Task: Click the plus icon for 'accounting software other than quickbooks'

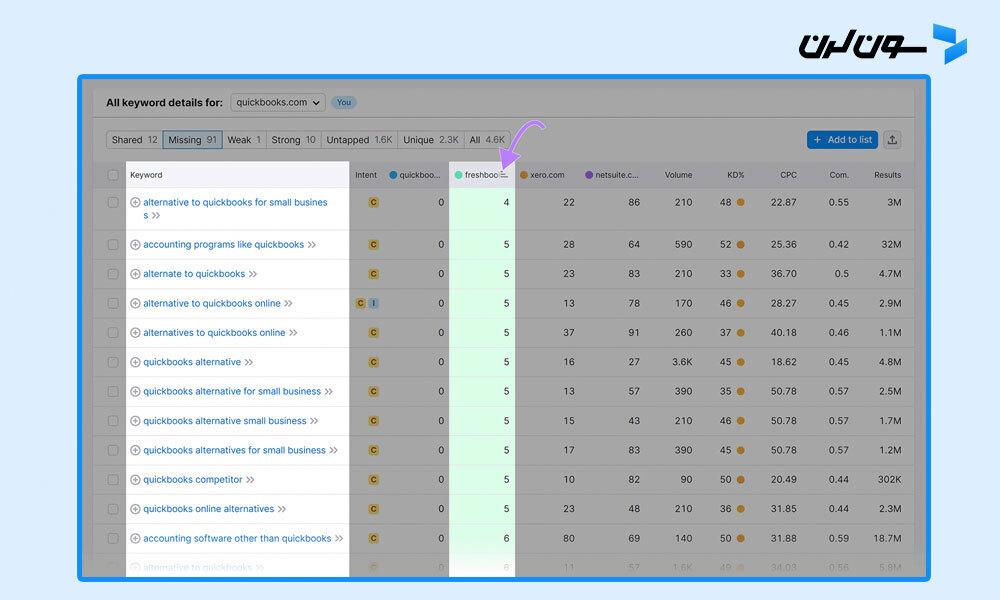Action: coord(135,539)
